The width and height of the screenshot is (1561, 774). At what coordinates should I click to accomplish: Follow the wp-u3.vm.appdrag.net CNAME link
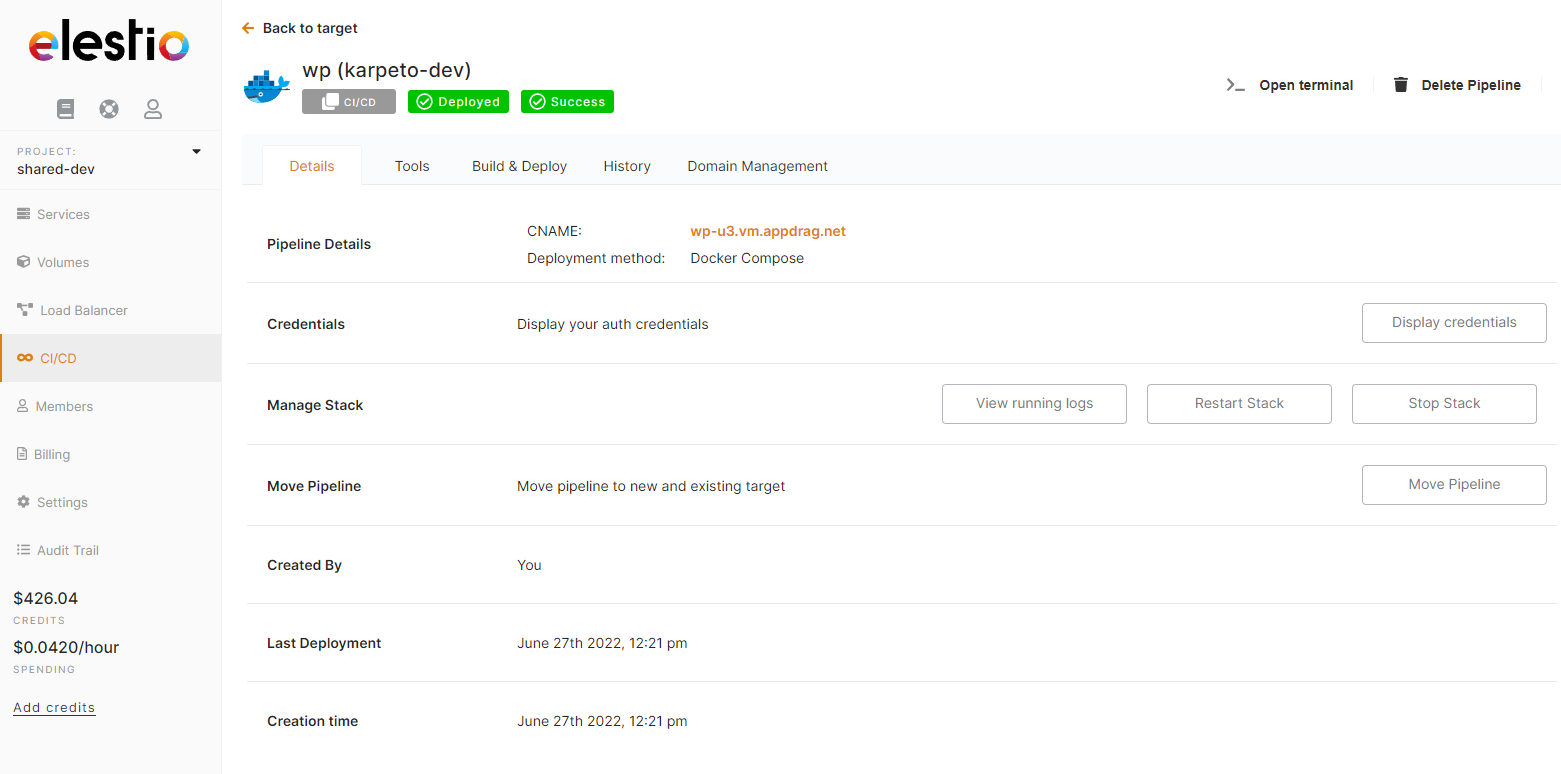pyautogui.click(x=768, y=231)
